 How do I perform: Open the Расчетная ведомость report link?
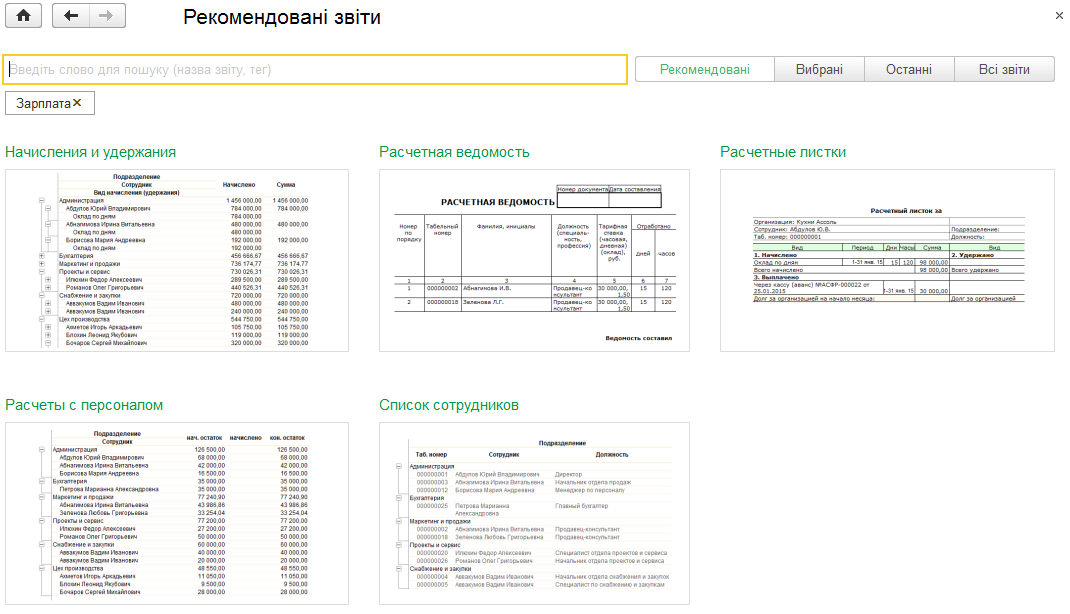454,152
